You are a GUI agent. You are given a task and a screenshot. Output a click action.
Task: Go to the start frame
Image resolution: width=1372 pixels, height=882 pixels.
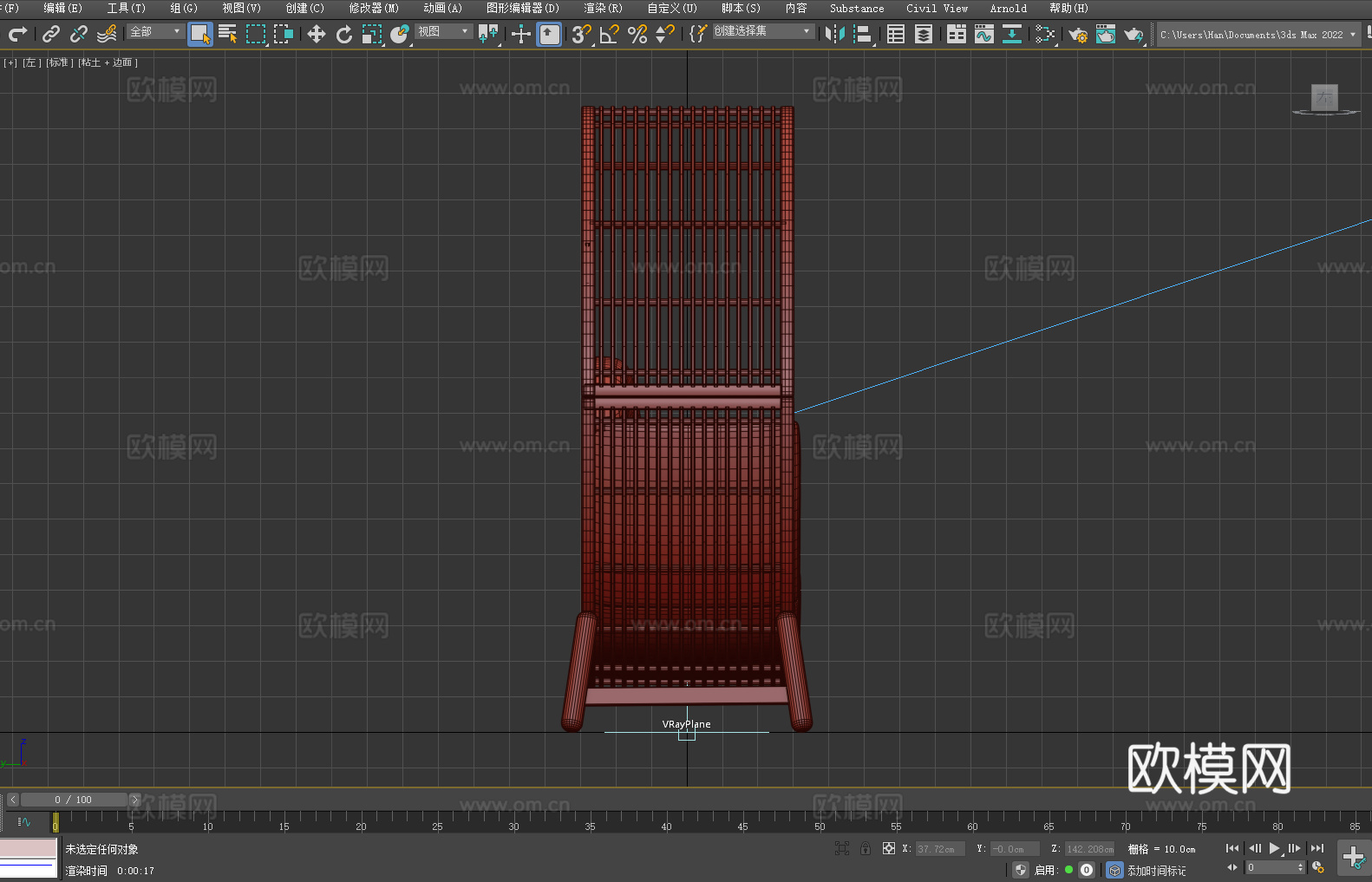click(1232, 848)
